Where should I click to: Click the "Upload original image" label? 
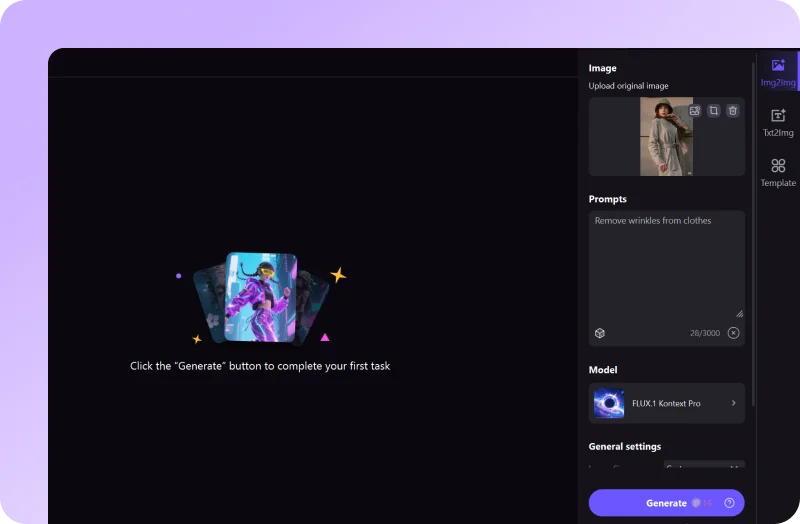click(628, 86)
